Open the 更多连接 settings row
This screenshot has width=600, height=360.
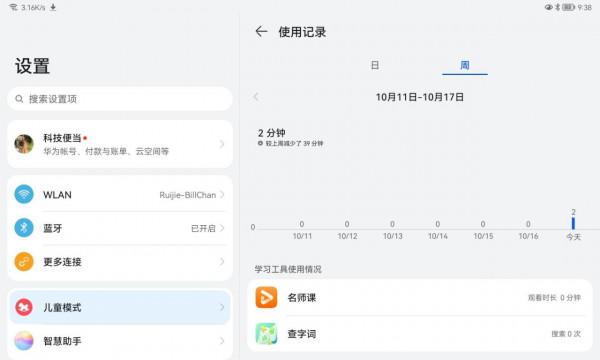point(120,262)
